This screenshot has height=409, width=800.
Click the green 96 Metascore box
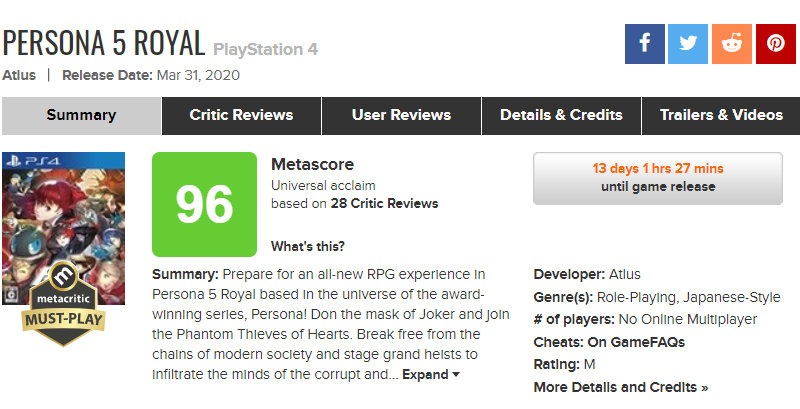(205, 204)
